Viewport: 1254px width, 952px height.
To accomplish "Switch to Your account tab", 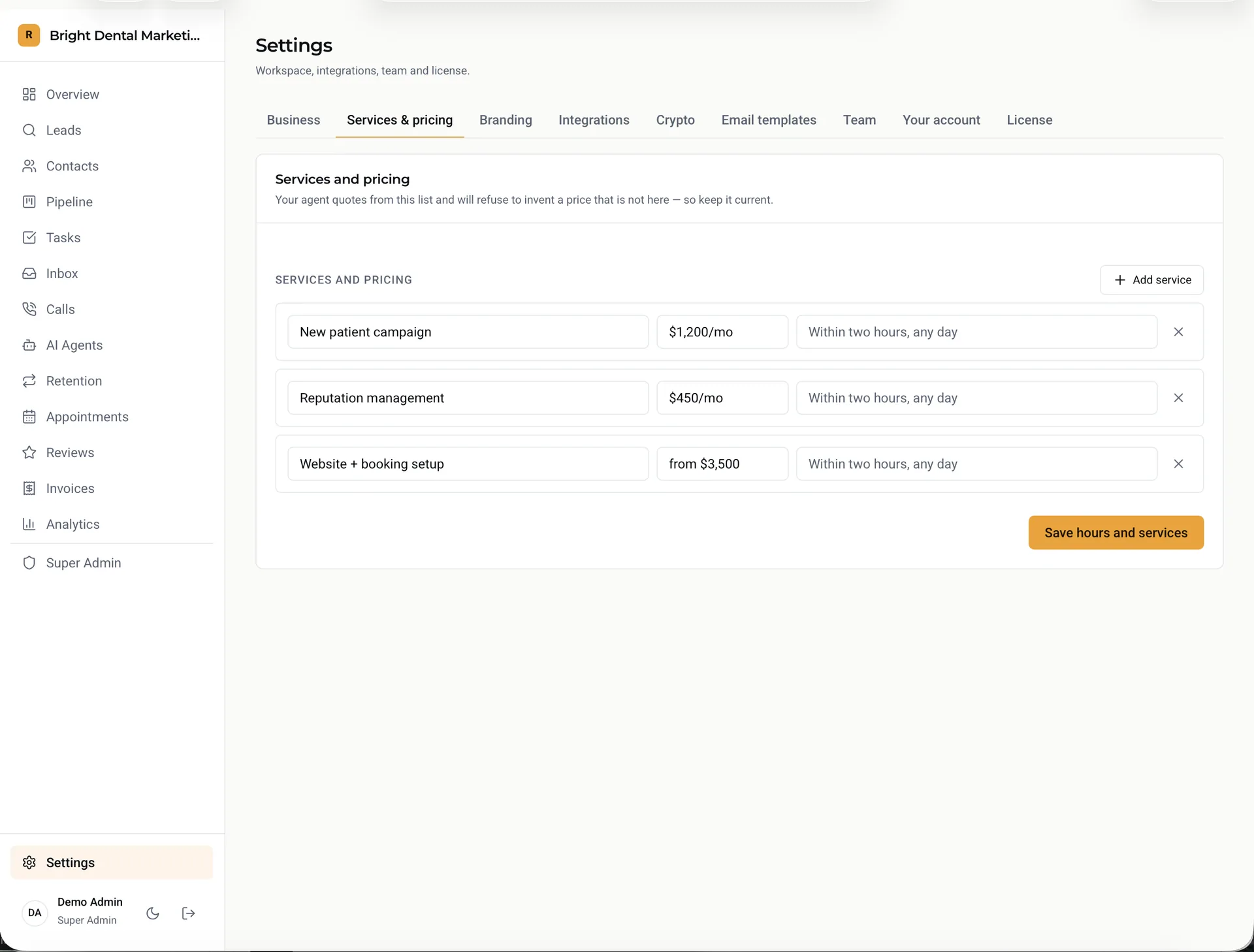I will pos(941,120).
